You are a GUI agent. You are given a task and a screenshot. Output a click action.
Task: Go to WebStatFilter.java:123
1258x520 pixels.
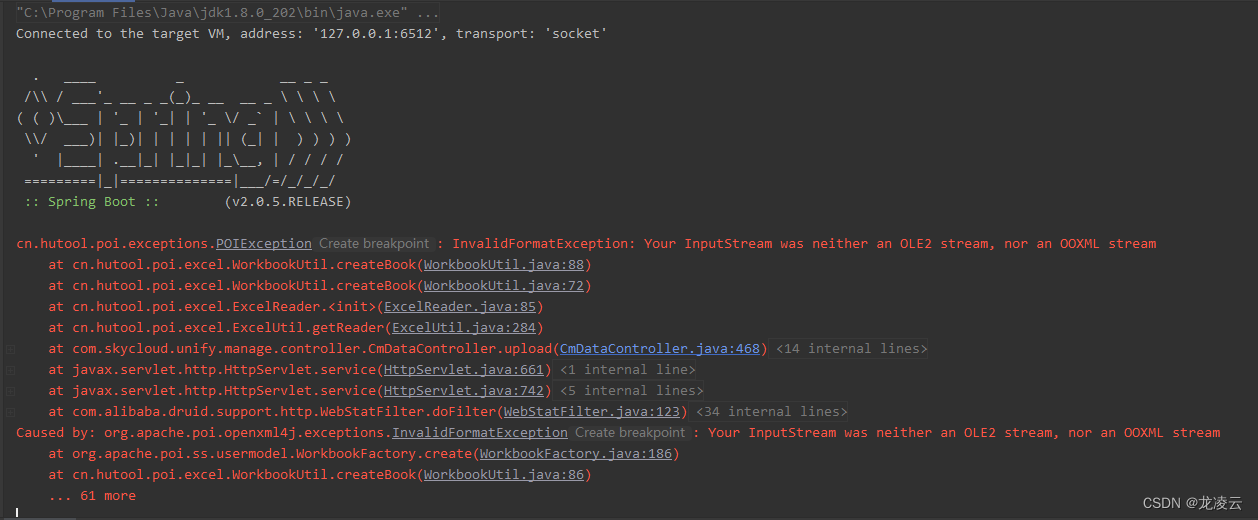592,412
